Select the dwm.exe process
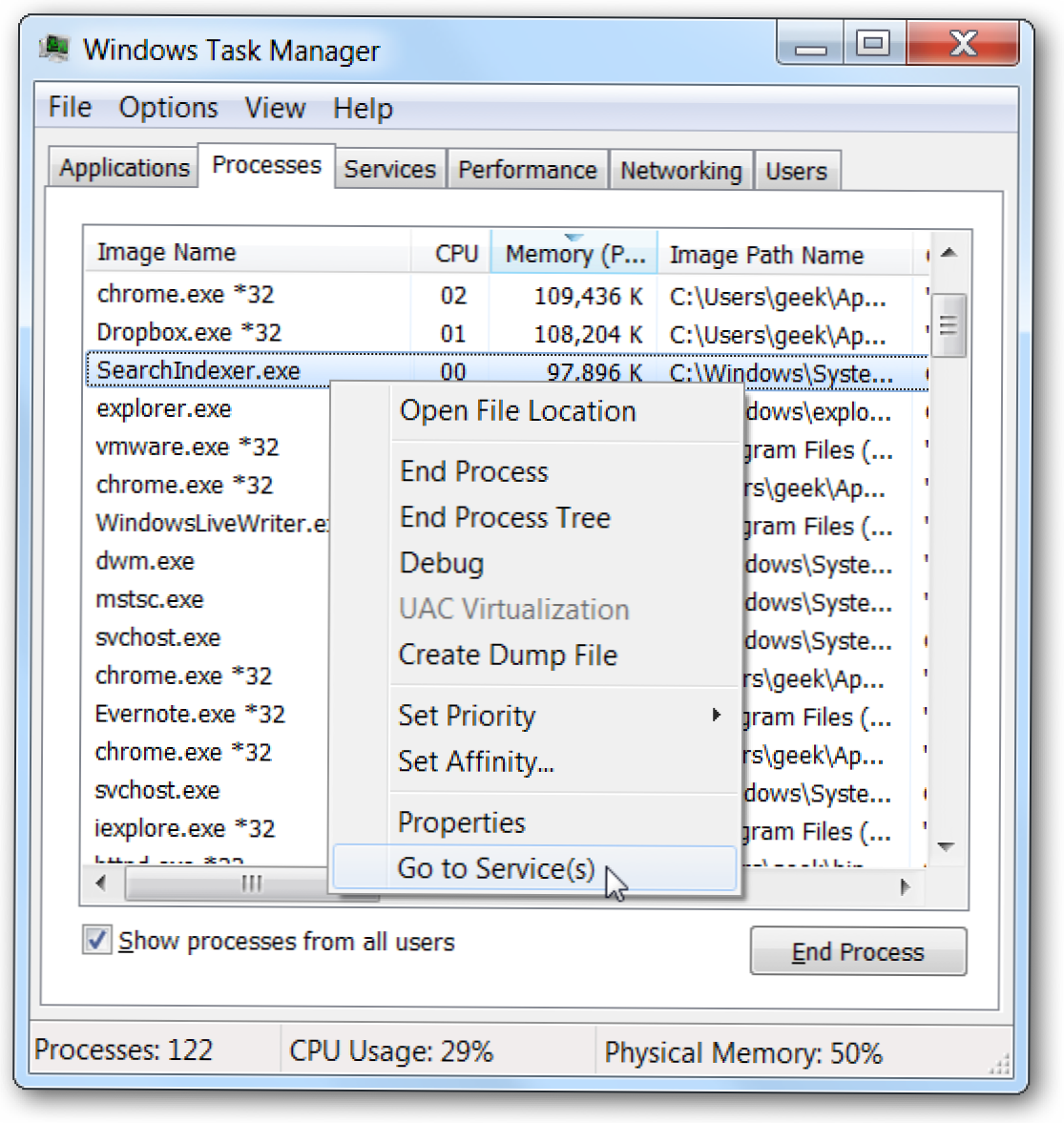 click(145, 561)
